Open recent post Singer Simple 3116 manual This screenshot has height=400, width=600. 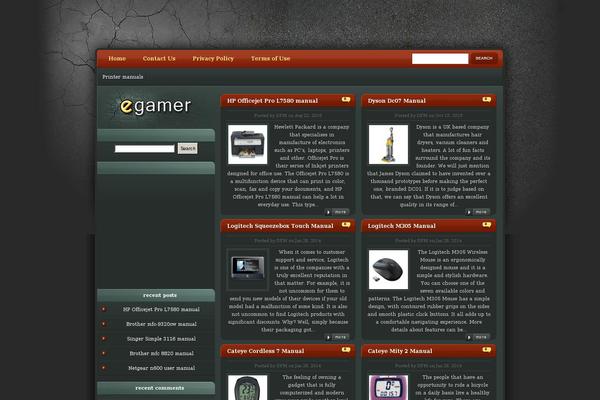[x=161, y=339]
